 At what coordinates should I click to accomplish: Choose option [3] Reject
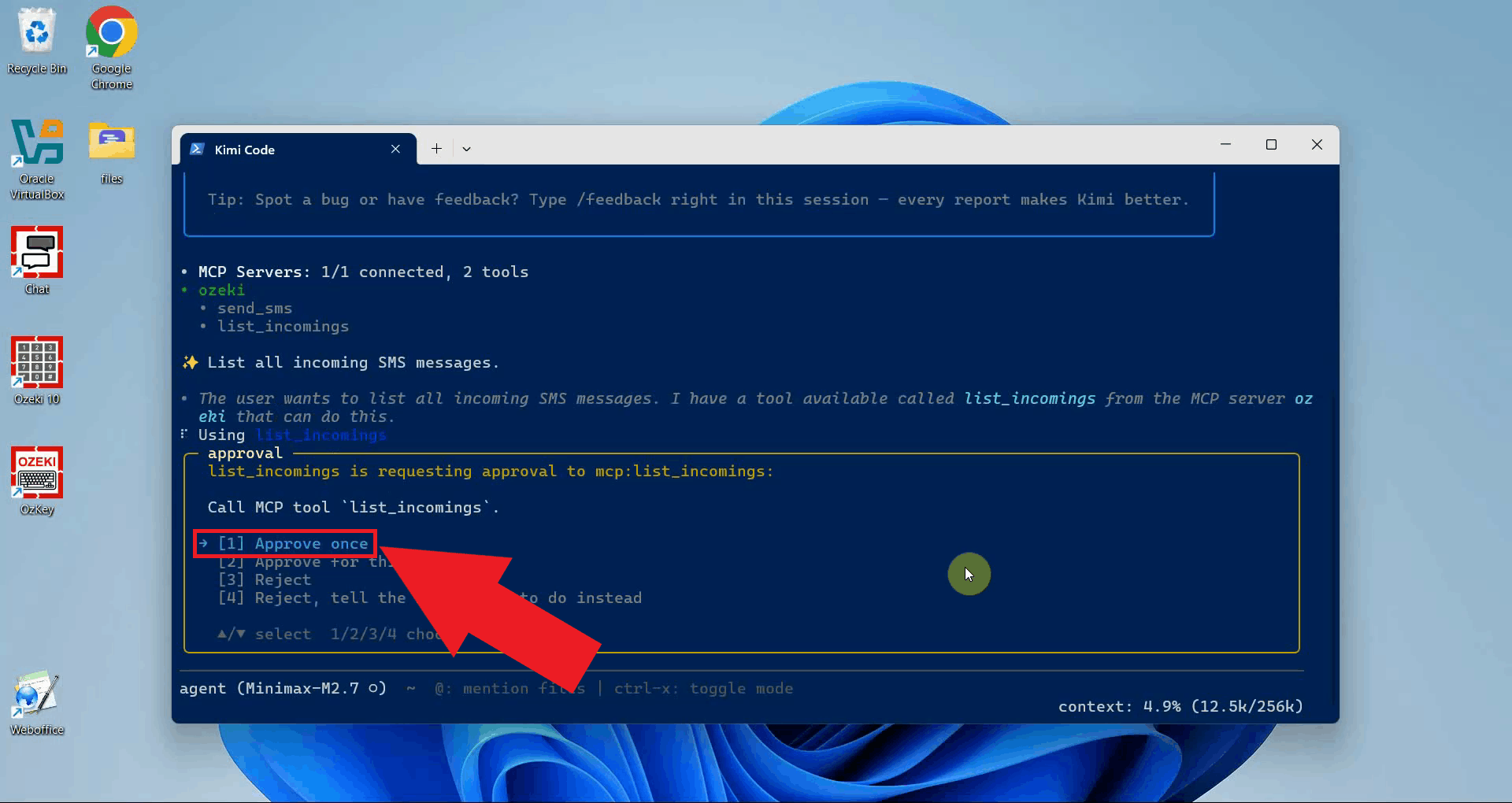tap(265, 579)
